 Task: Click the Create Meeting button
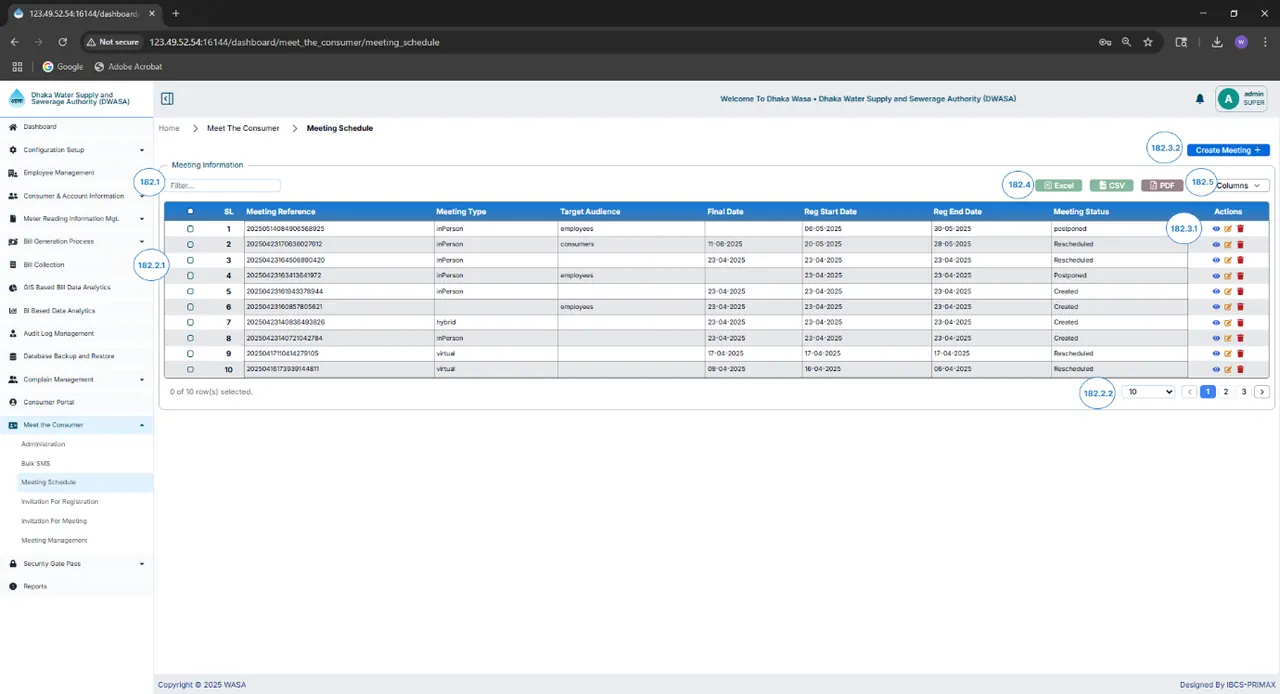[x=1228, y=150]
